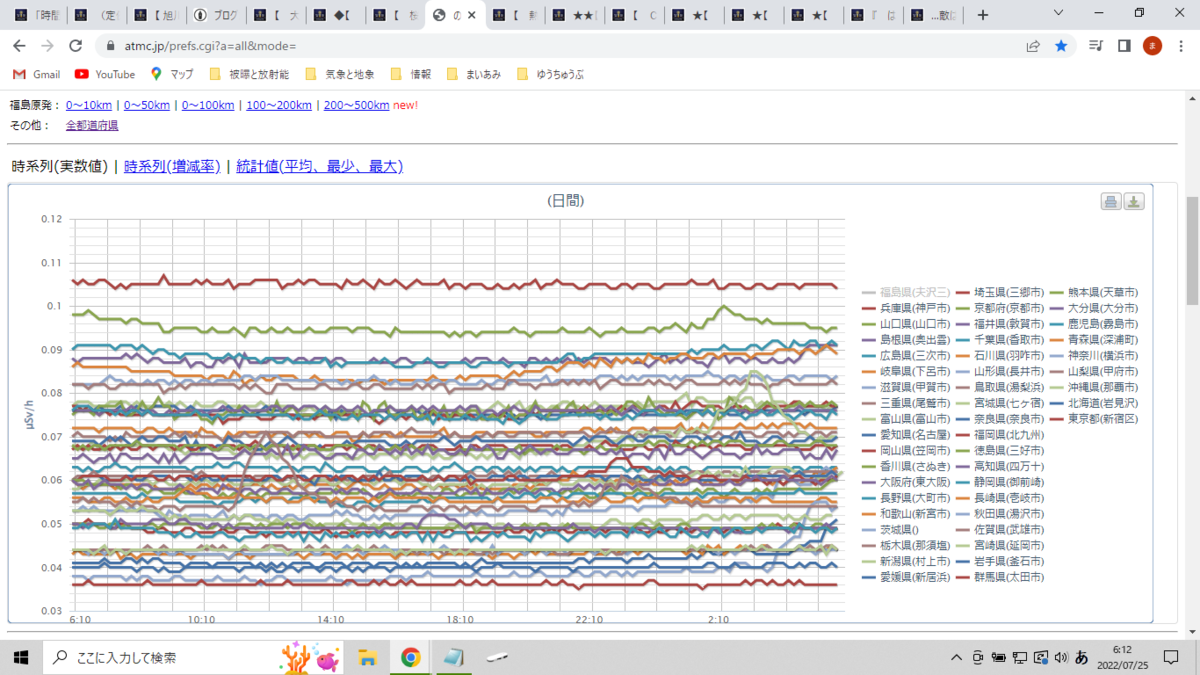Open the volume control in the tray
1200x675 pixels.
(x=1060, y=657)
